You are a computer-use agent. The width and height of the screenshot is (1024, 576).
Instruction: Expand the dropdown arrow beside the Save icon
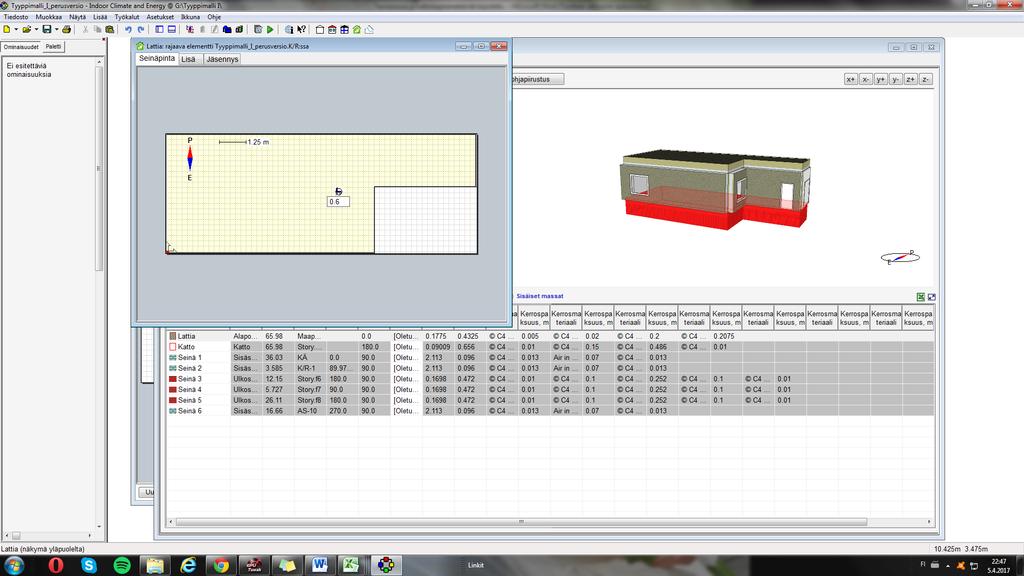tap(56, 29)
